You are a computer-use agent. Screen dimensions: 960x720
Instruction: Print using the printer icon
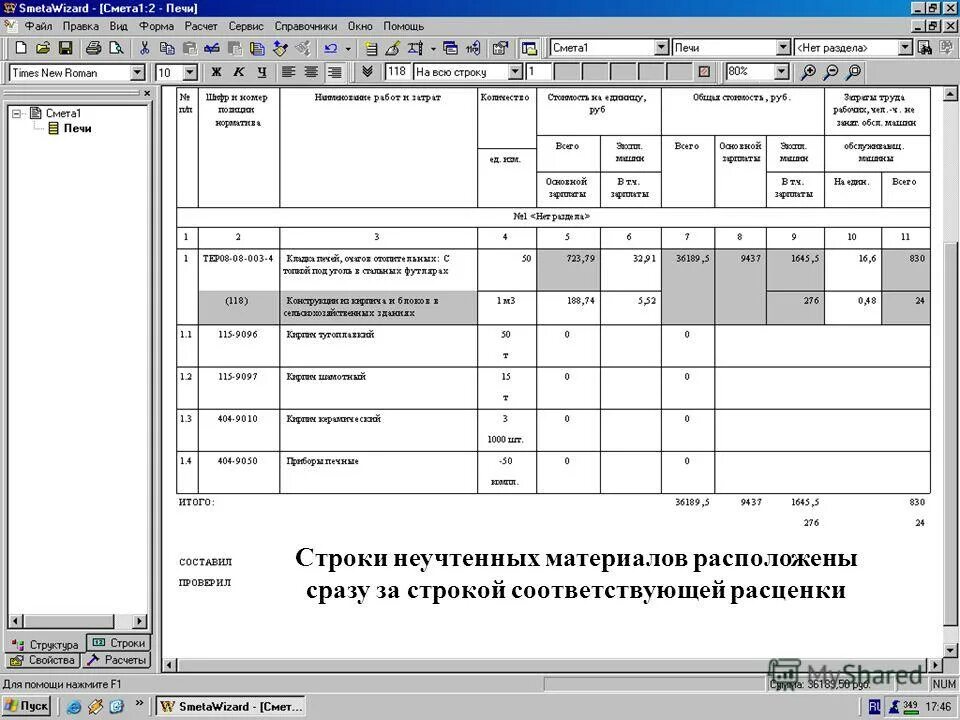tap(93, 48)
